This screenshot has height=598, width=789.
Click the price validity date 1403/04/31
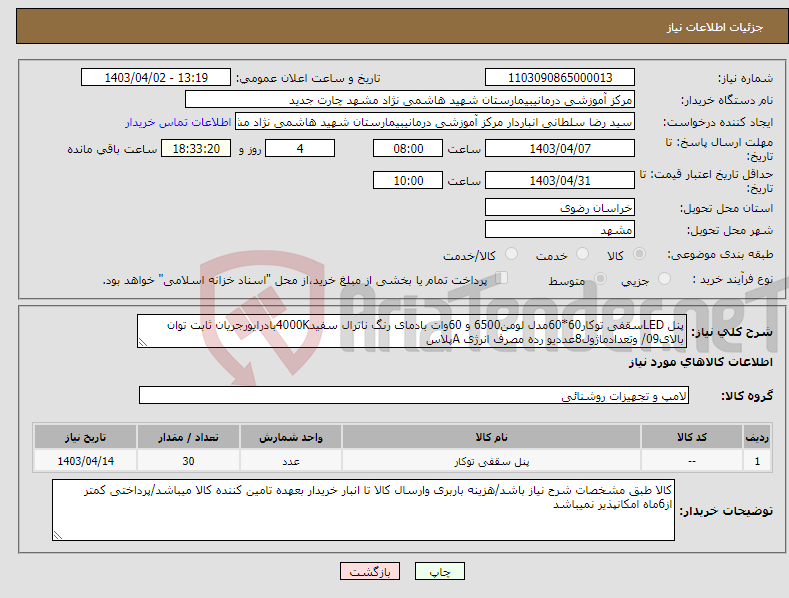click(560, 180)
